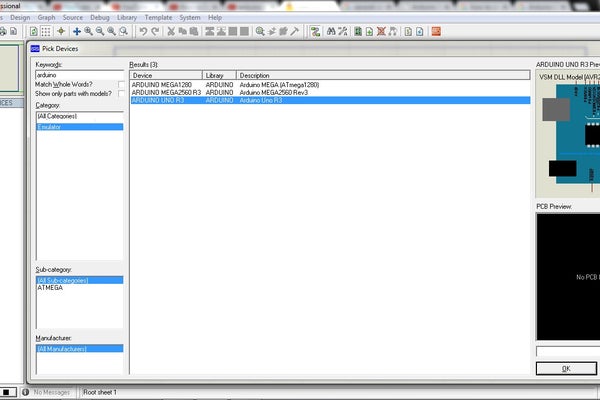Screen dimensions: 600x400
Task: Click the Undo arrow icon
Action: 143,31
